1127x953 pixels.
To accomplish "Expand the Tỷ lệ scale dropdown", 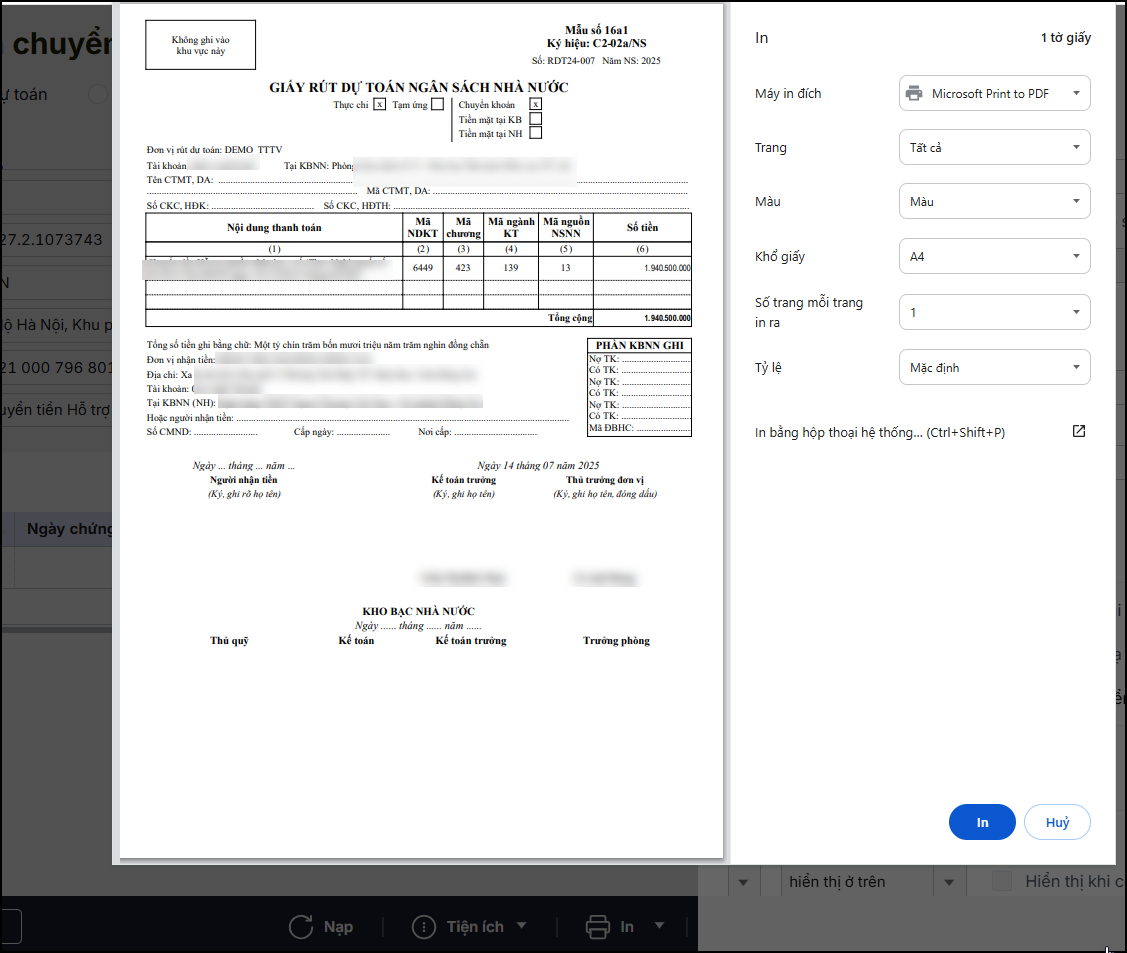I will (x=993, y=367).
